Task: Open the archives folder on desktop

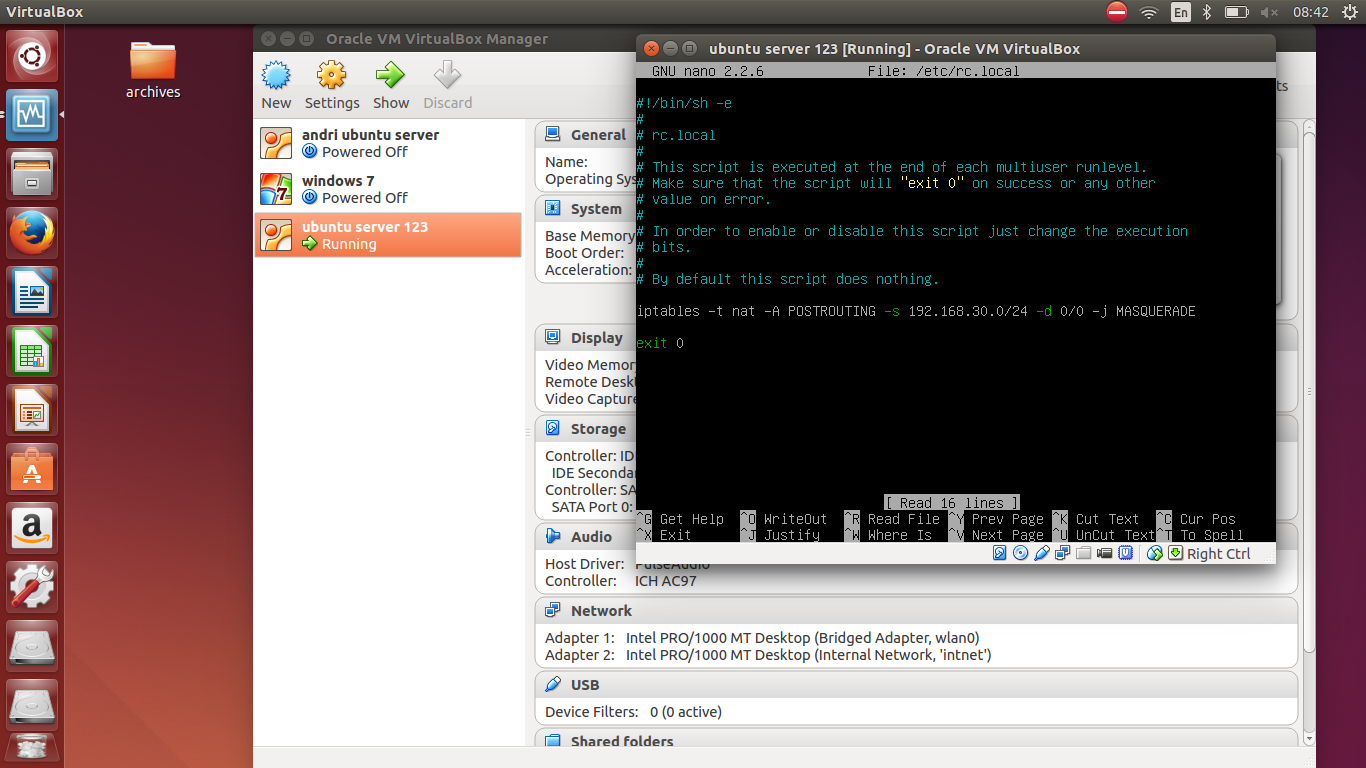Action: pos(153,70)
